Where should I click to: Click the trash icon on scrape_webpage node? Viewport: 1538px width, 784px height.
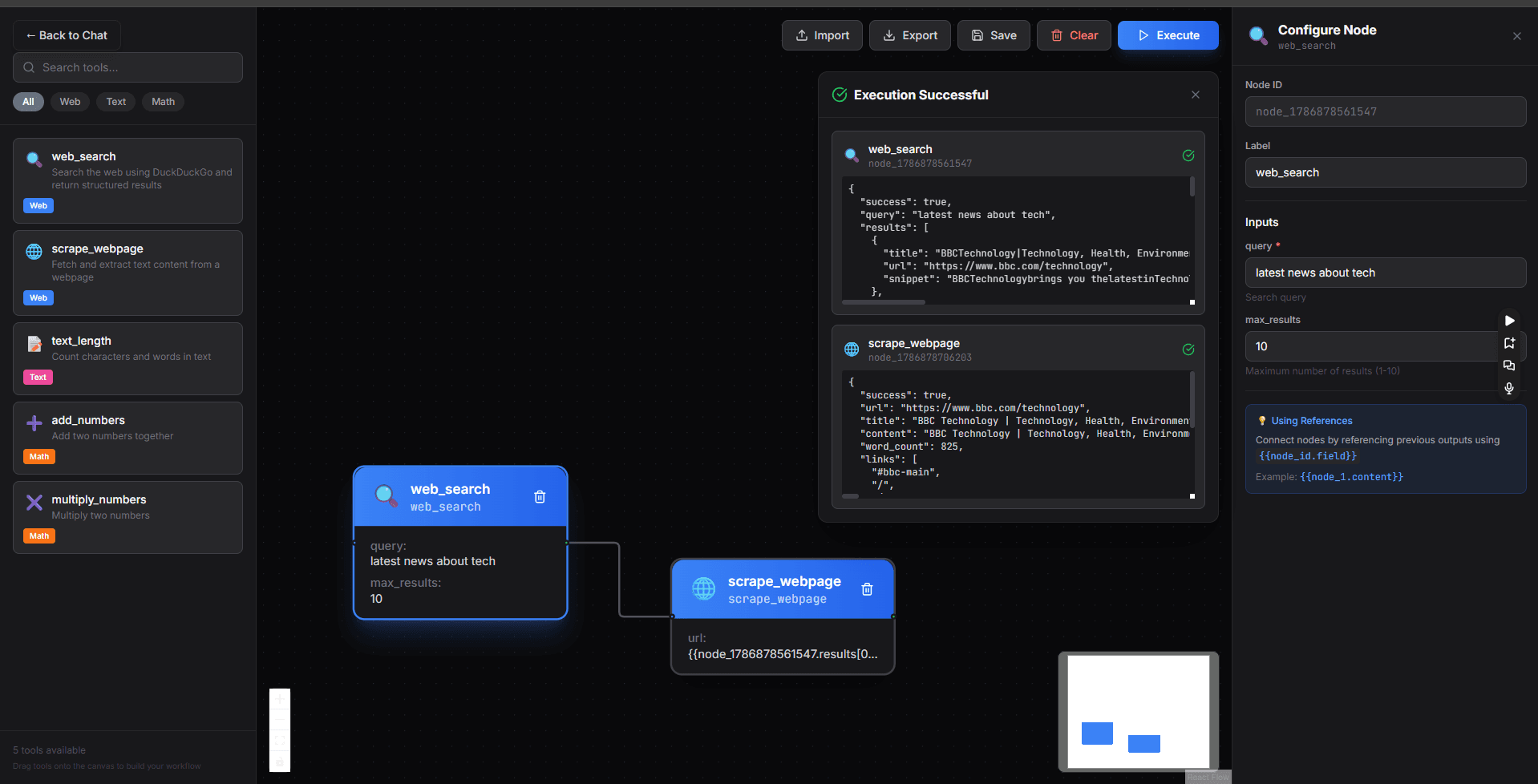pyautogui.click(x=867, y=589)
